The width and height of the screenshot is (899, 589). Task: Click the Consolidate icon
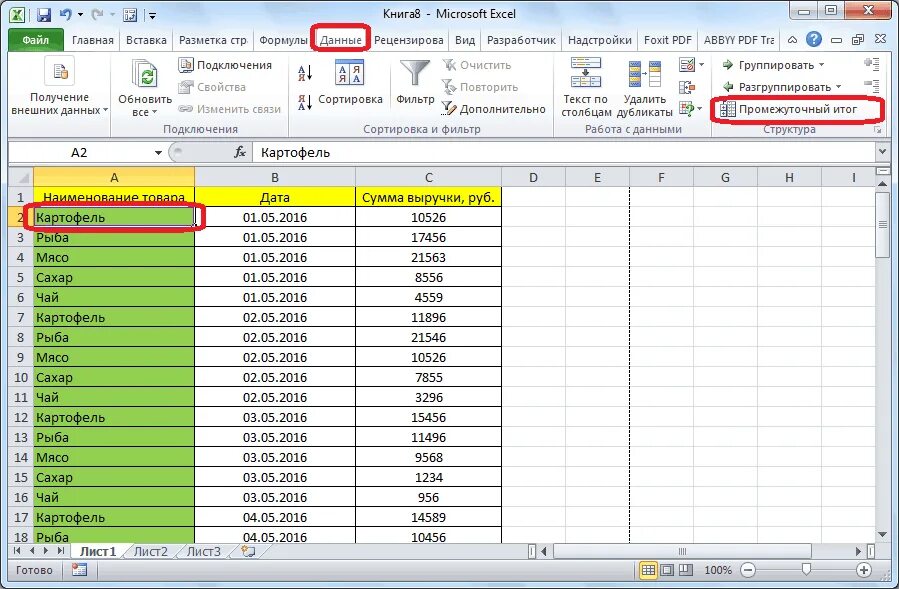[x=687, y=87]
